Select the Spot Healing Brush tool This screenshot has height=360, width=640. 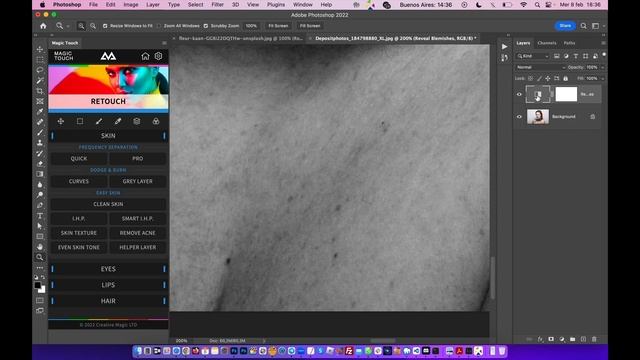point(40,122)
